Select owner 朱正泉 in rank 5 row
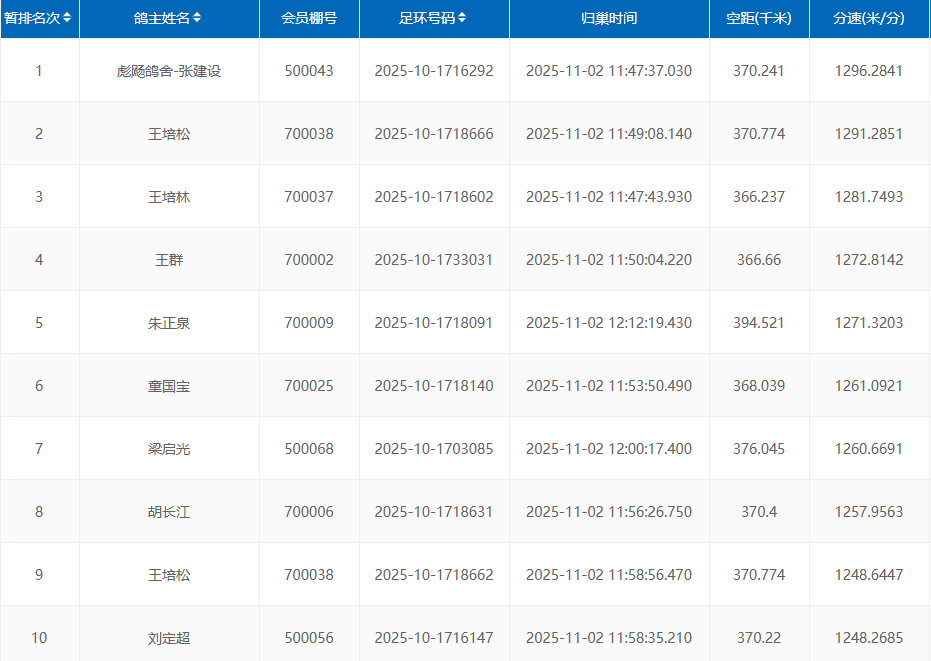The width and height of the screenshot is (931, 661). (x=169, y=323)
